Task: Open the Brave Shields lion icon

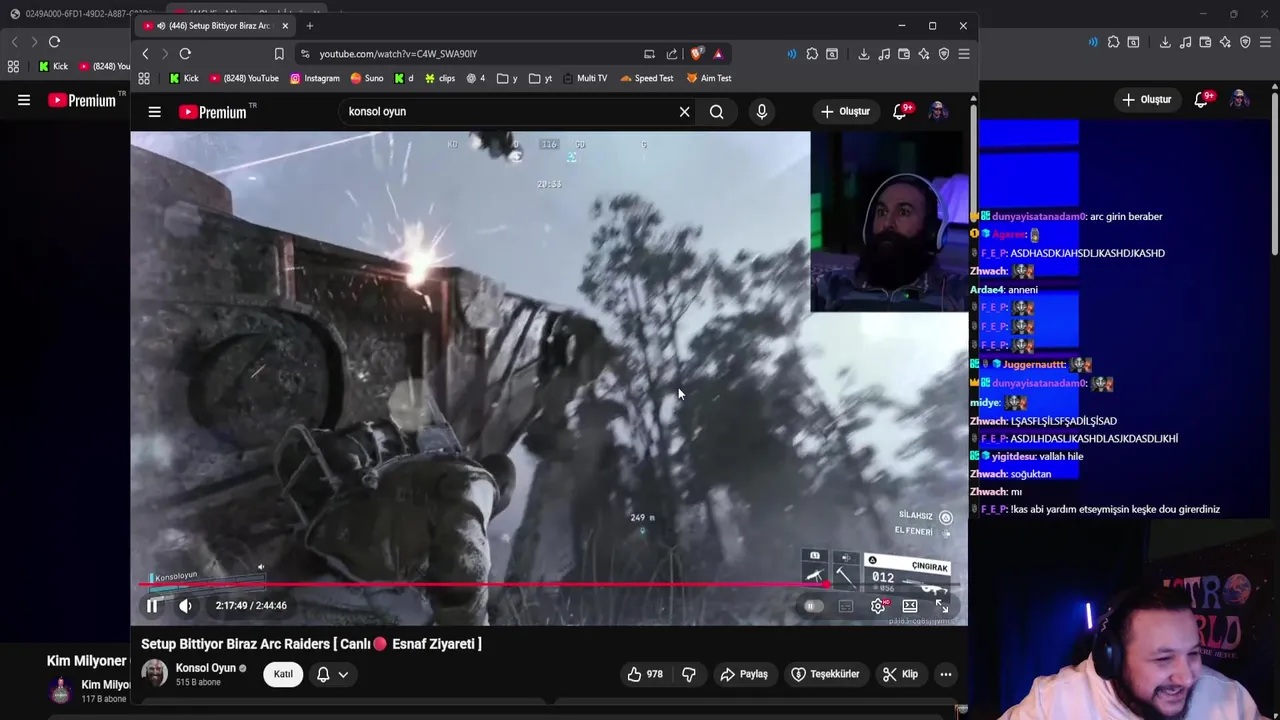Action: [697, 54]
